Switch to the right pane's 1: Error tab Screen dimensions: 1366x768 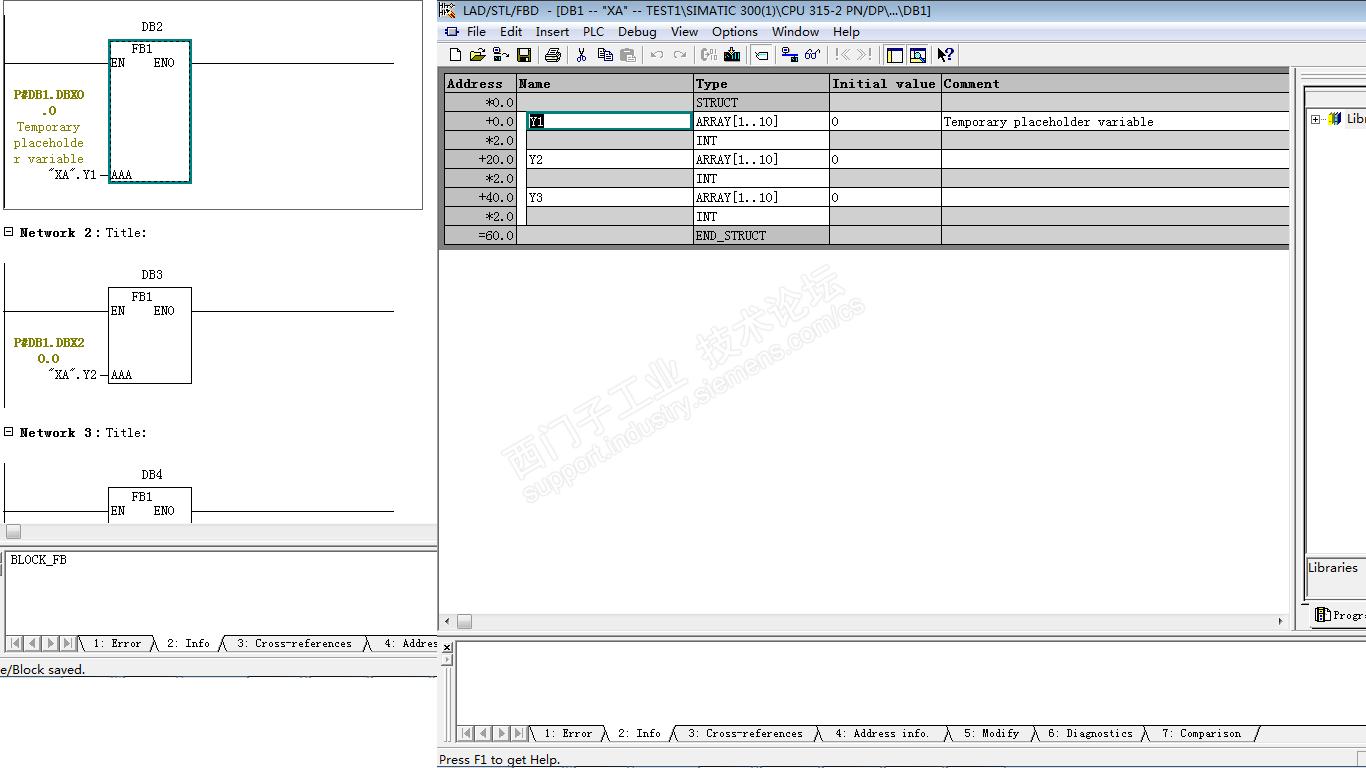coord(568,733)
